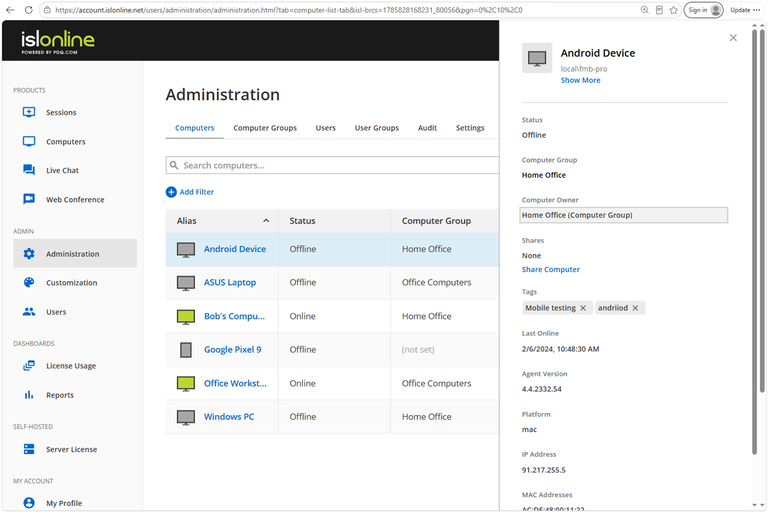Click the Share Computer link
The width and height of the screenshot is (768, 512).
(551, 269)
